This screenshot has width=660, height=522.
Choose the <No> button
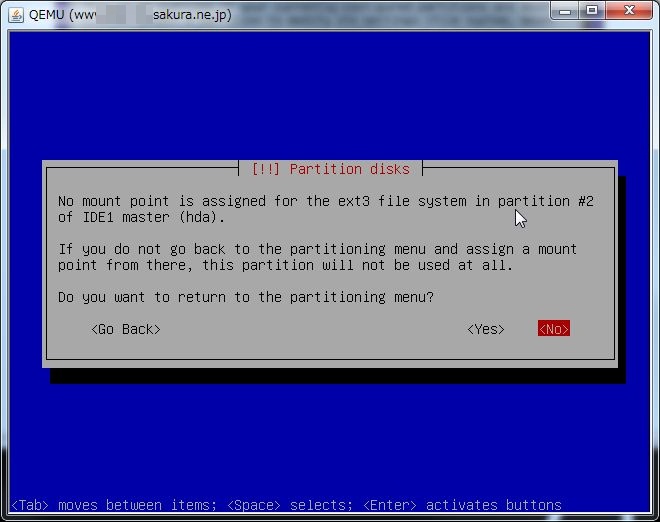(x=554, y=329)
